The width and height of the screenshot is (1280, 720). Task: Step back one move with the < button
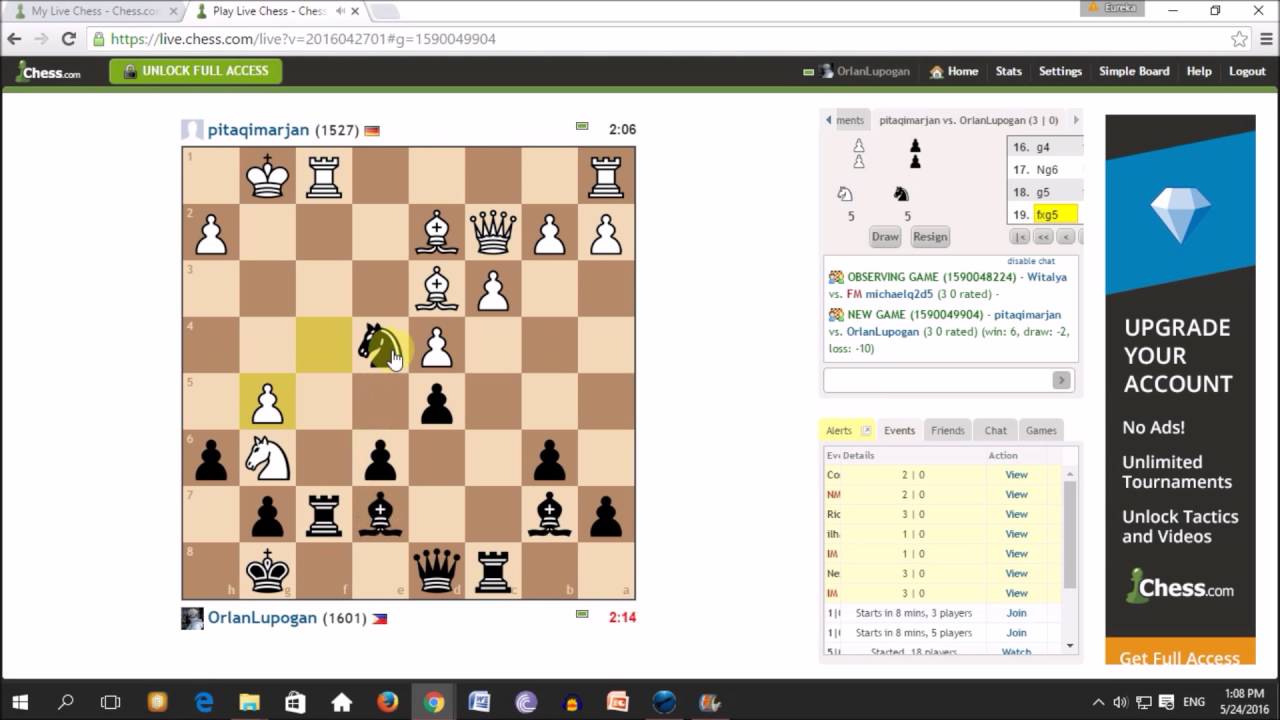1066,237
